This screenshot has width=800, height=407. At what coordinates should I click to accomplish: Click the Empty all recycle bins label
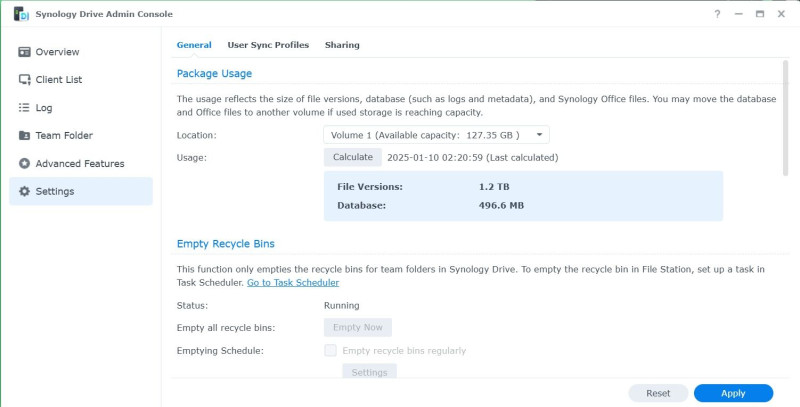(226, 328)
